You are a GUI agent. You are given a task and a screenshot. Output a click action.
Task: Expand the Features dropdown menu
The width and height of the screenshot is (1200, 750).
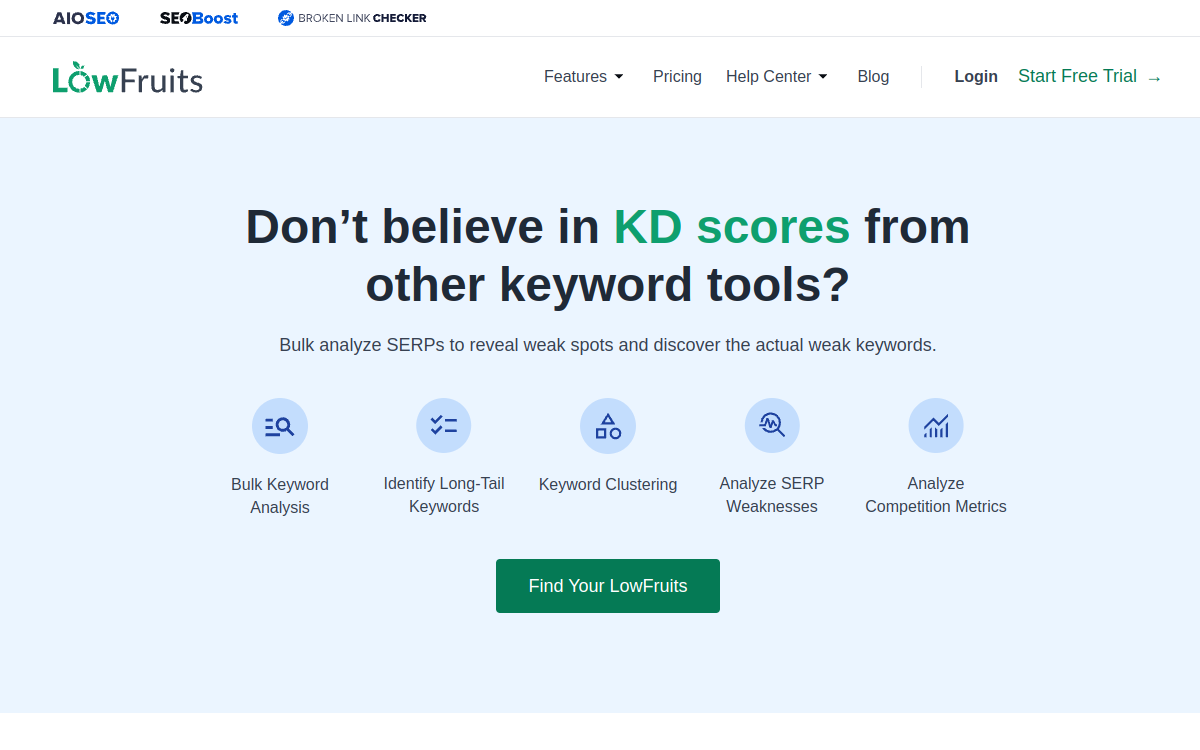(584, 77)
